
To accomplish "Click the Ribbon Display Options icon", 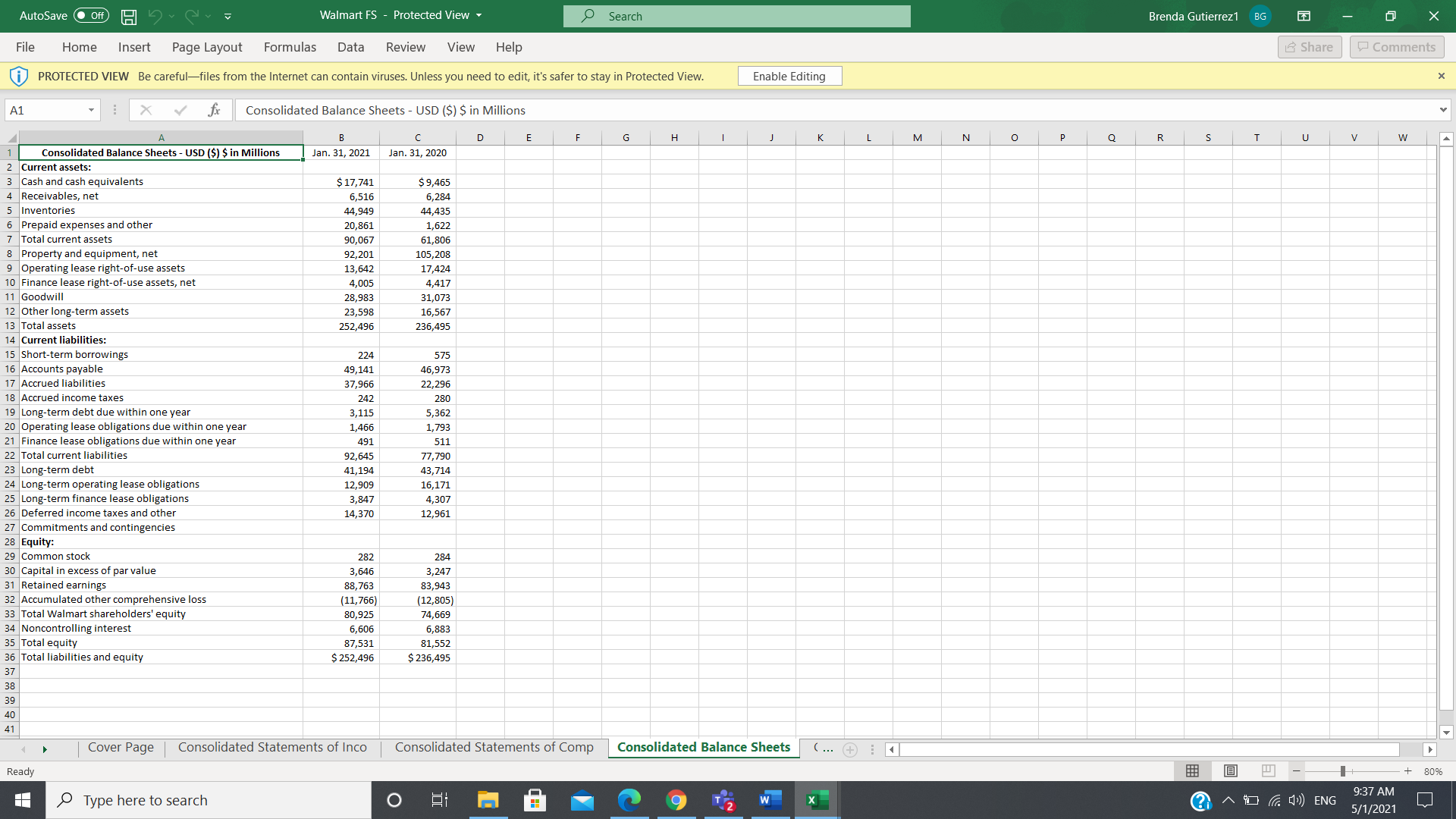I will point(1304,16).
